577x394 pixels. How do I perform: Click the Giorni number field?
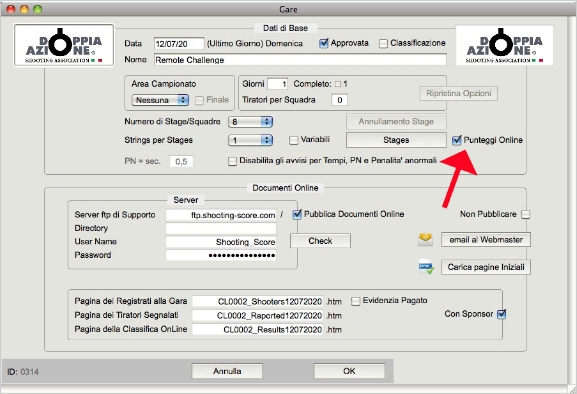point(278,84)
